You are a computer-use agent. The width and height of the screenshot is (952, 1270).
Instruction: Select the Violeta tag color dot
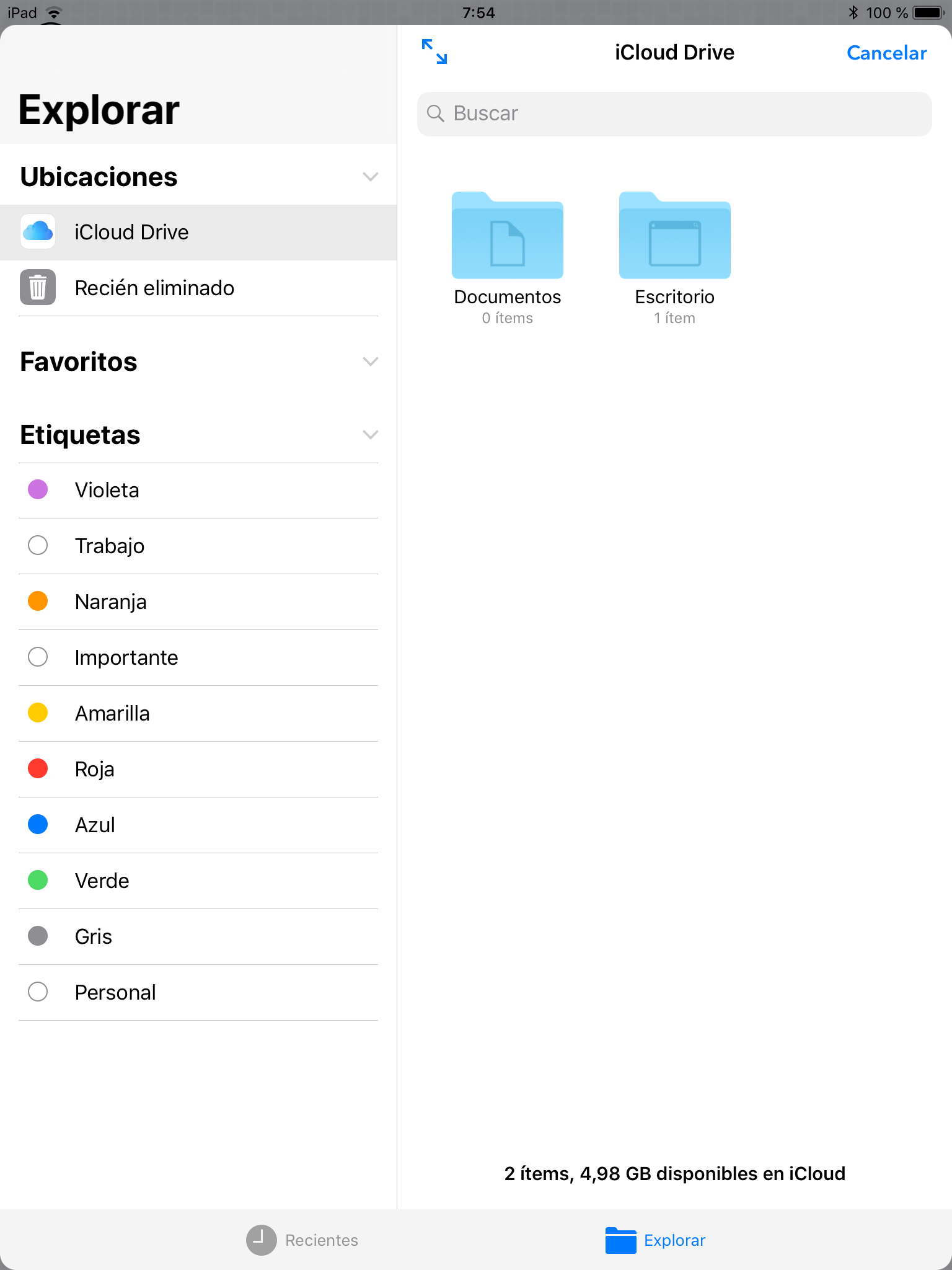click(38, 490)
